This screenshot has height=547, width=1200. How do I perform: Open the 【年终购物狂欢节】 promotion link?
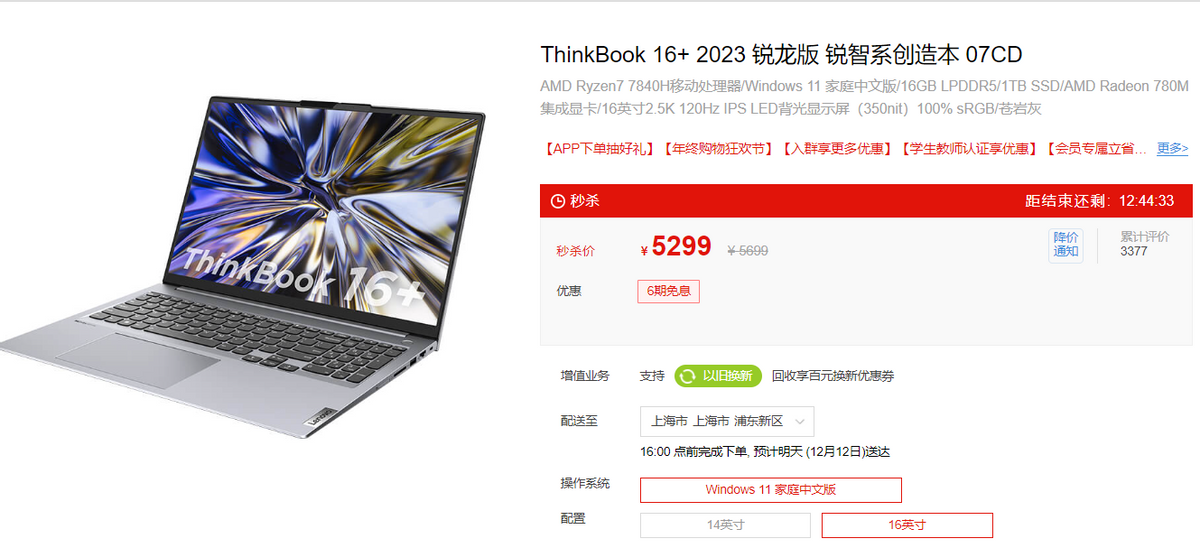click(x=718, y=148)
